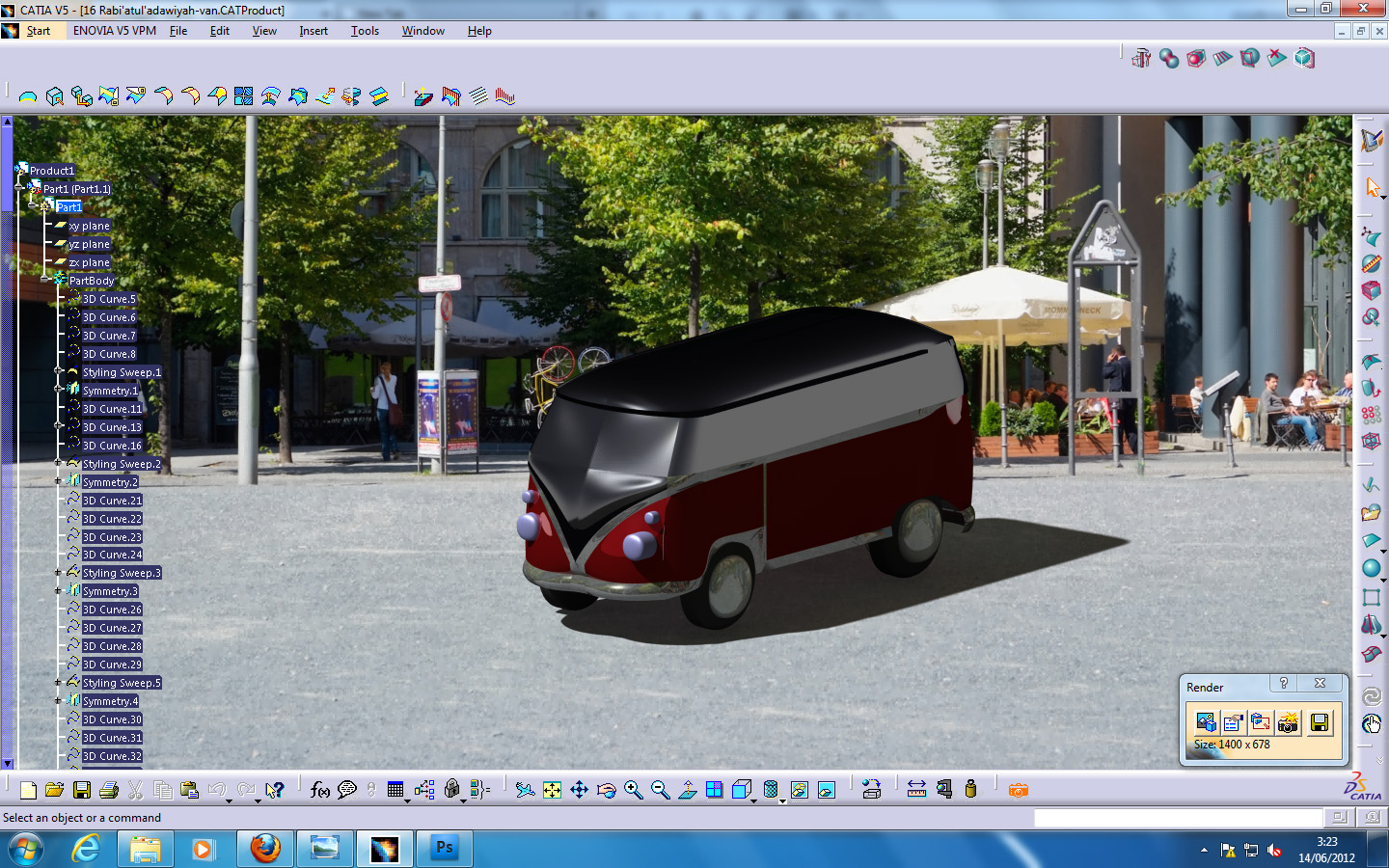
Task: Toggle Shading with Material view mode
Action: [x=769, y=789]
